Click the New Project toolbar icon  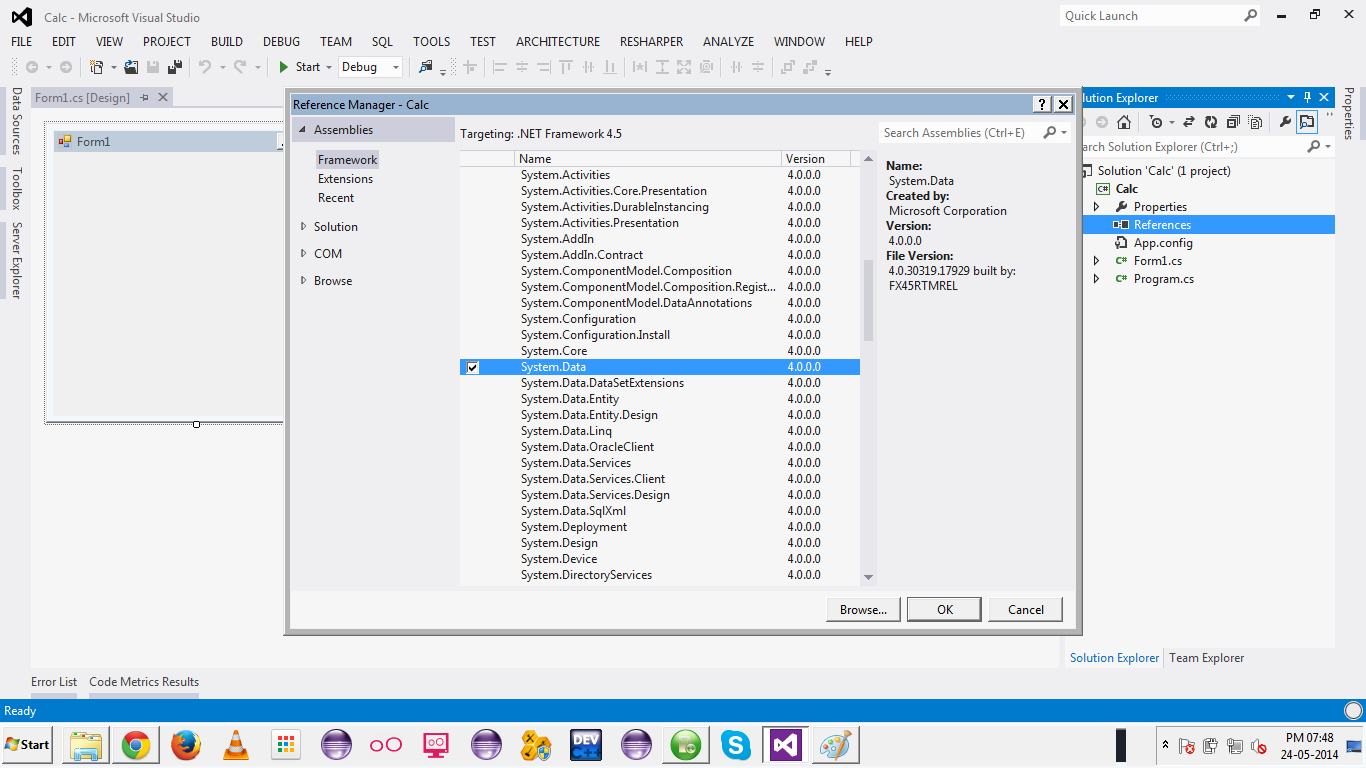point(96,67)
